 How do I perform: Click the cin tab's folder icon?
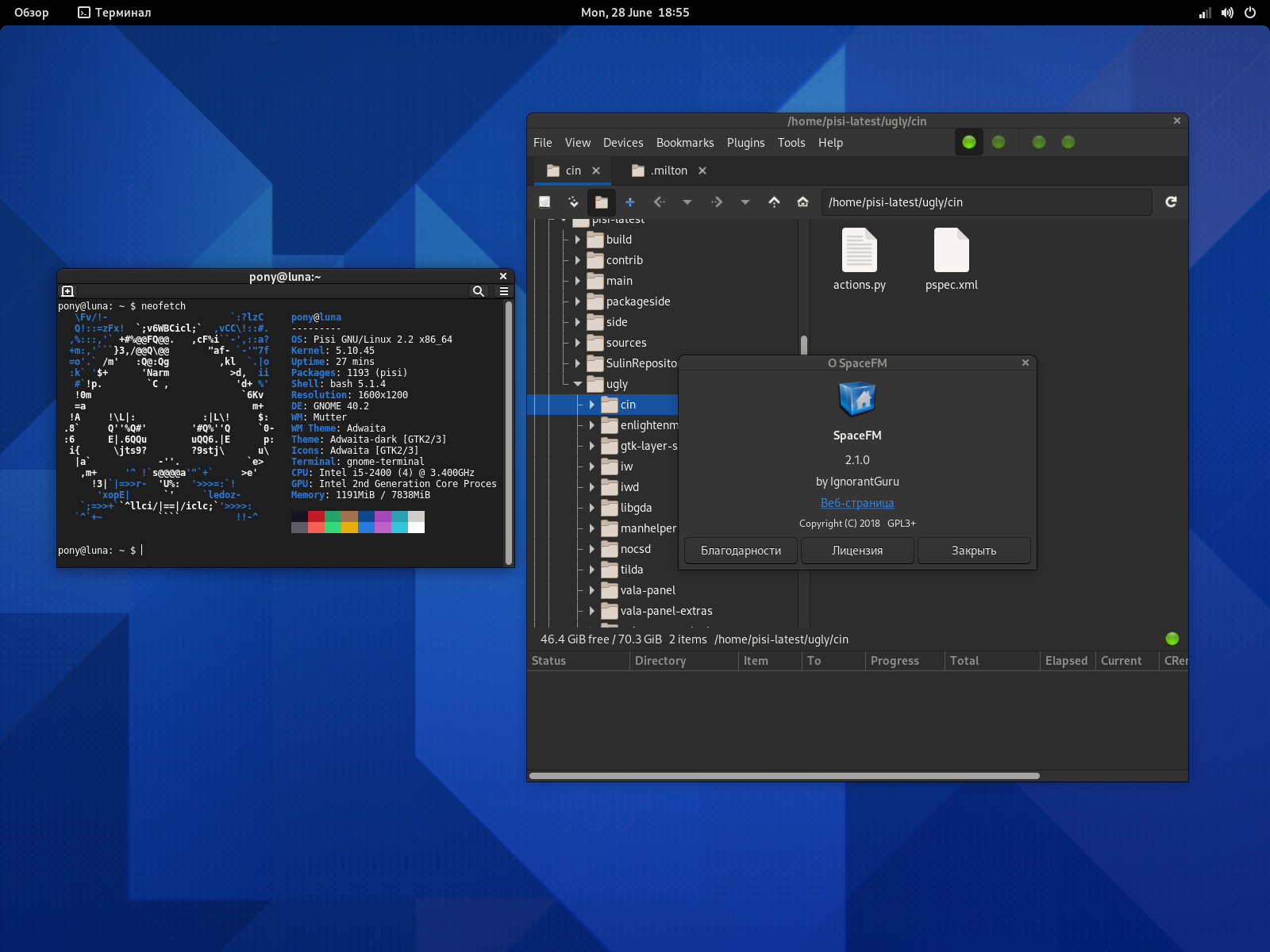pos(553,171)
